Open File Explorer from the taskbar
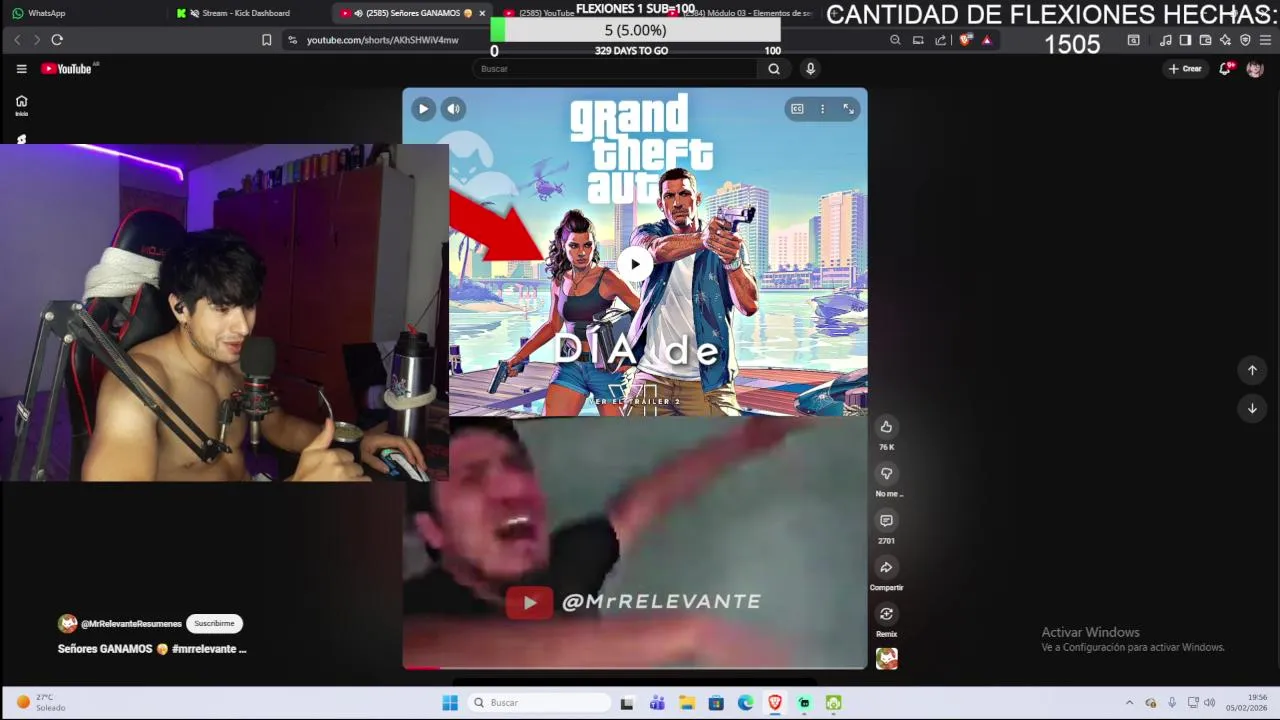Viewport: 1280px width, 720px height. (x=686, y=703)
